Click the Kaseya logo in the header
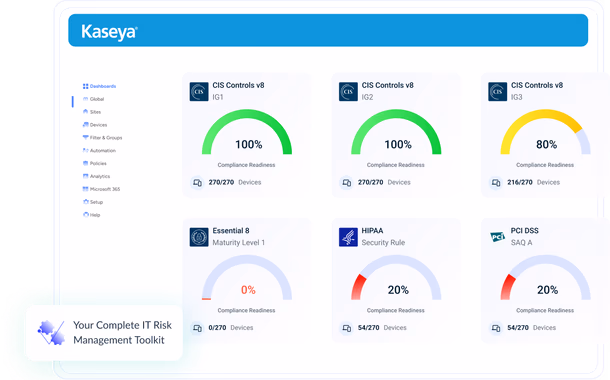Image resolution: width=610 pixels, height=380 pixels. (109, 32)
